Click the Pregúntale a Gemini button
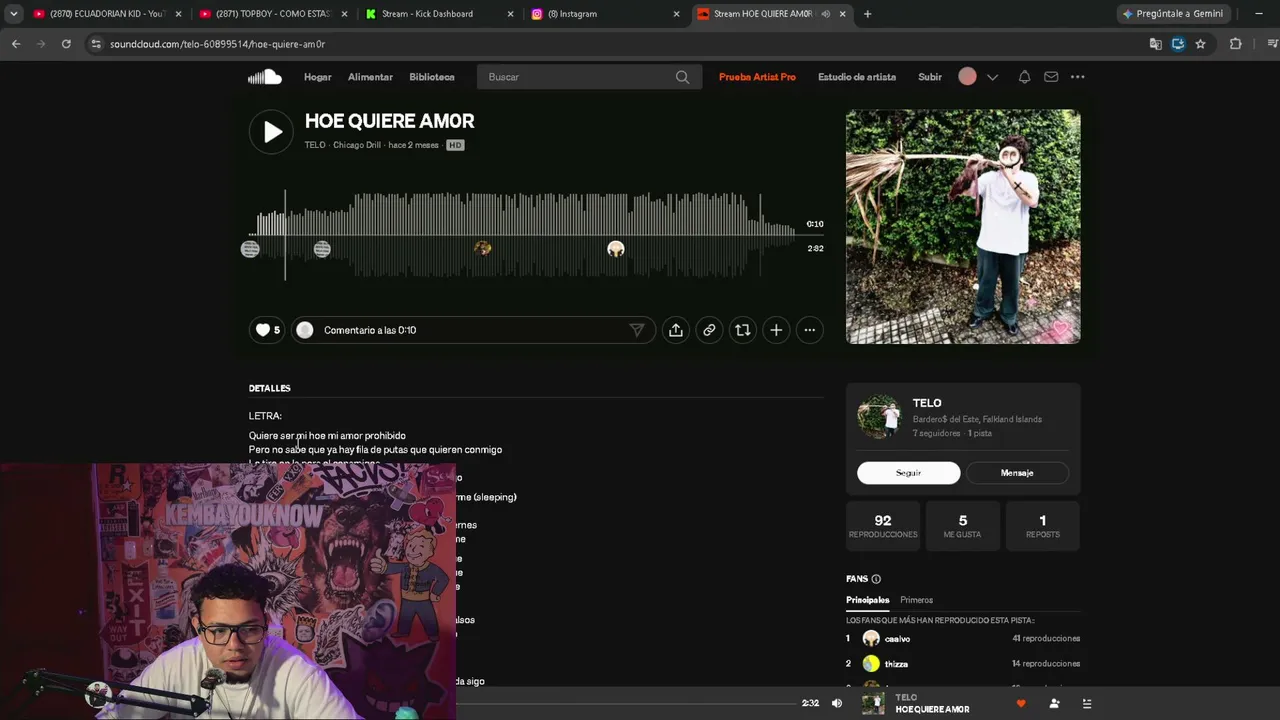The image size is (1280, 720). pyautogui.click(x=1173, y=14)
